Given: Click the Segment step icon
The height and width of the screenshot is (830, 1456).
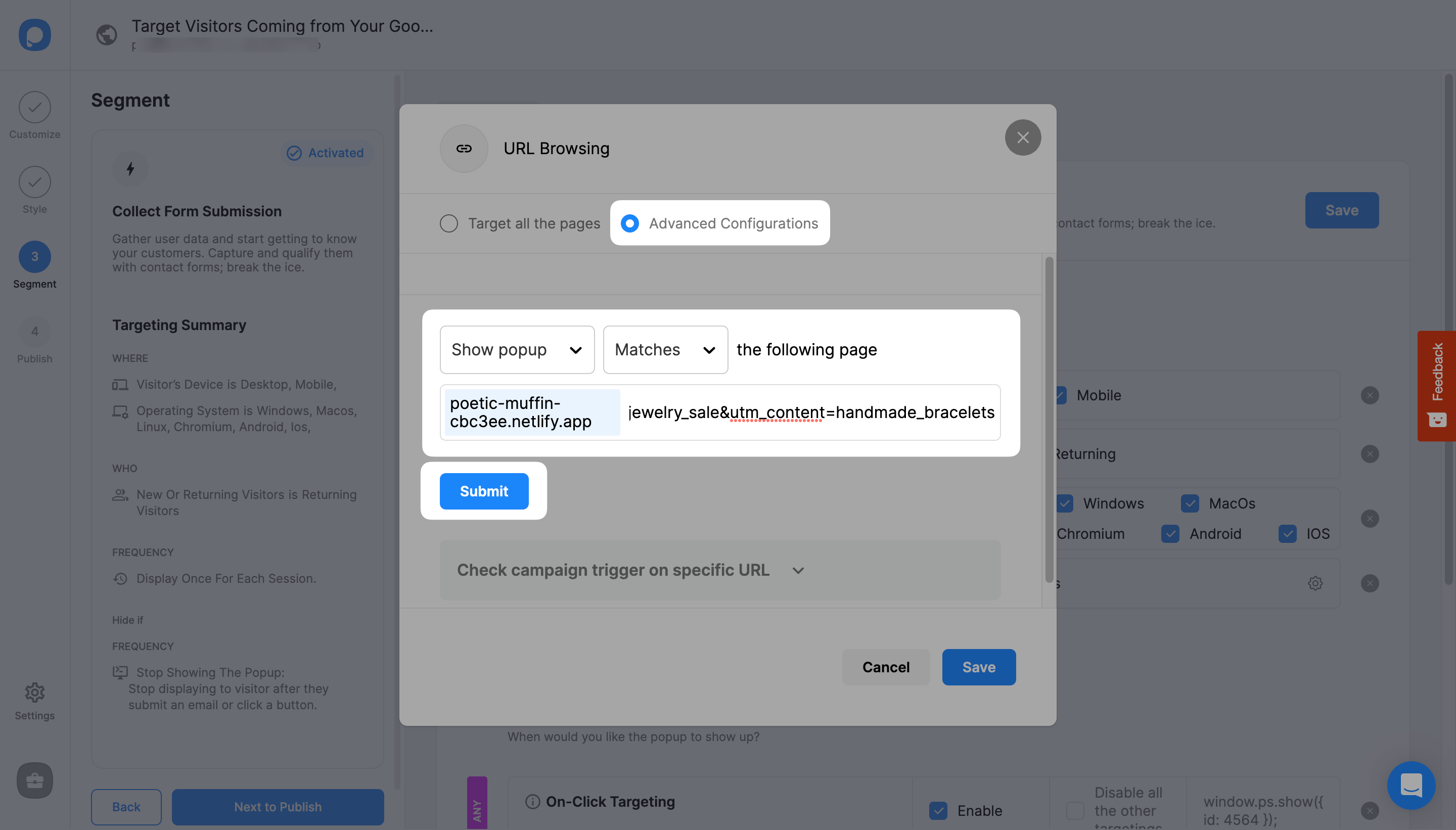Looking at the screenshot, I should 33,256.
